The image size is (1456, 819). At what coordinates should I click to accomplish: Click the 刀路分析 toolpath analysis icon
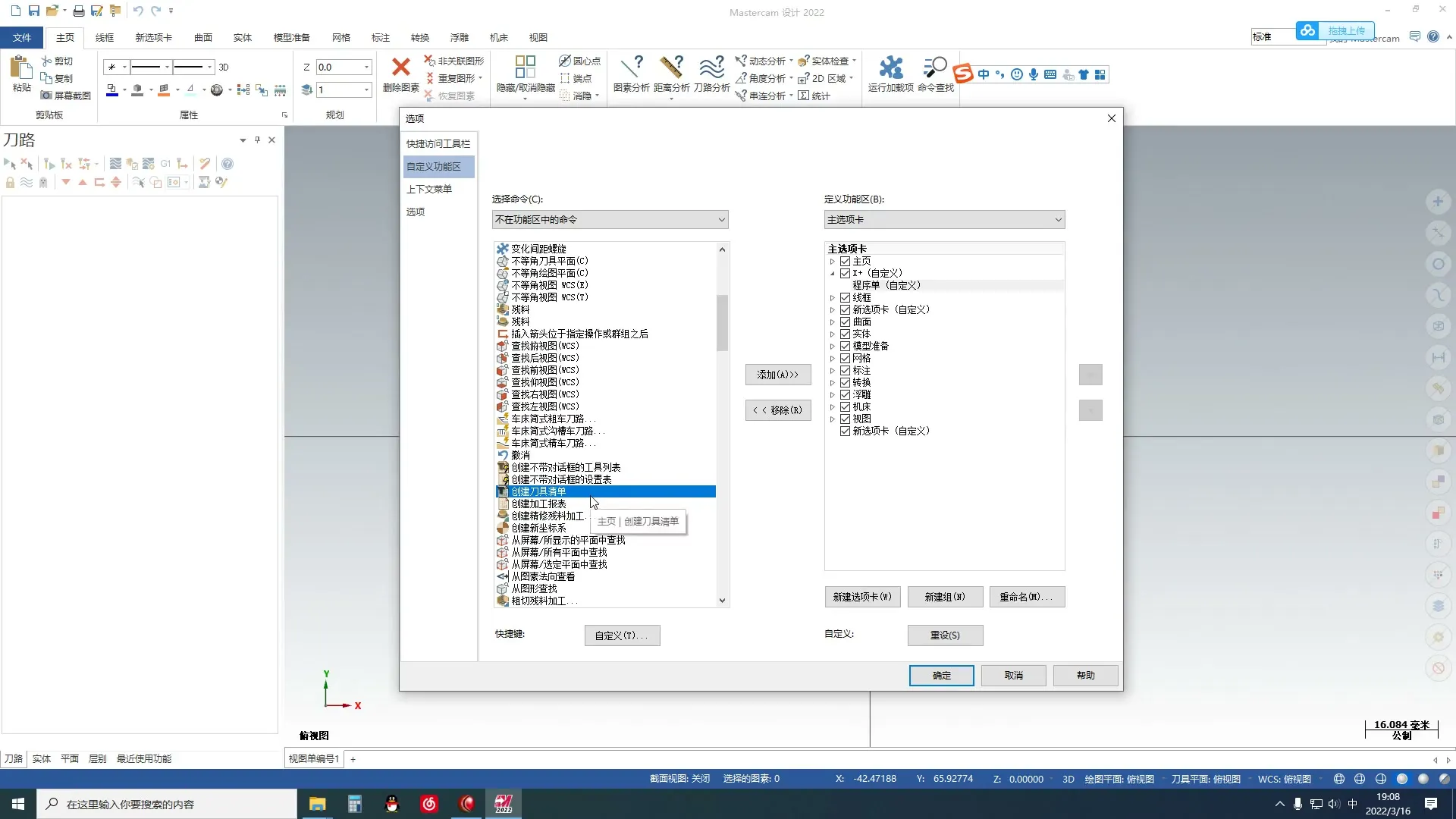coord(711,74)
